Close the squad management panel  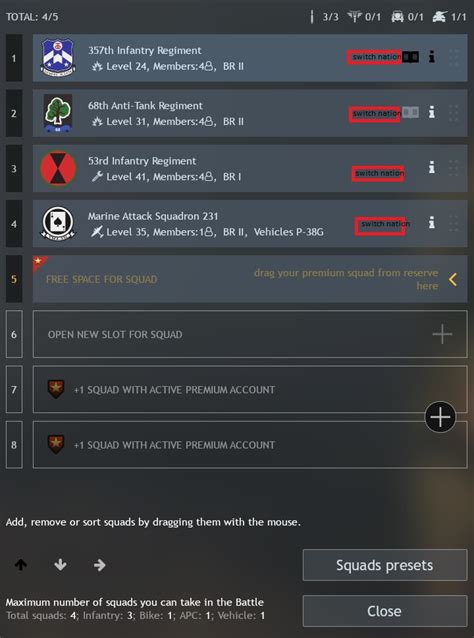pyautogui.click(x=385, y=611)
